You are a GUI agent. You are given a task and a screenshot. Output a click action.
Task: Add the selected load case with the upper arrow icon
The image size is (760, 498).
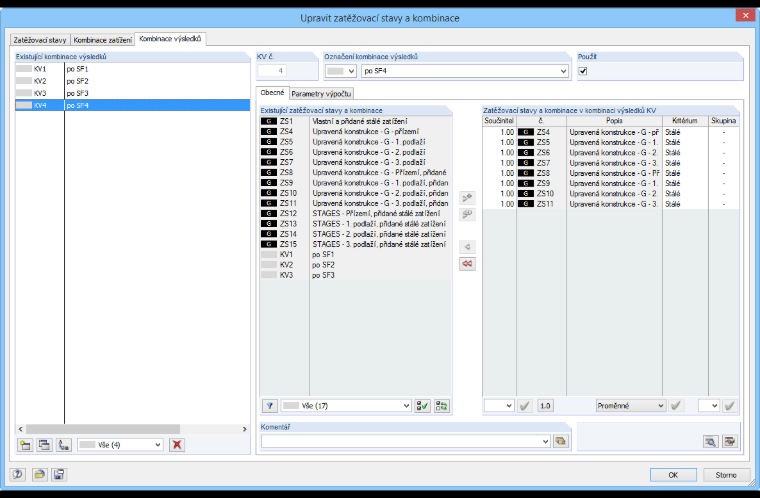pyautogui.click(x=467, y=197)
